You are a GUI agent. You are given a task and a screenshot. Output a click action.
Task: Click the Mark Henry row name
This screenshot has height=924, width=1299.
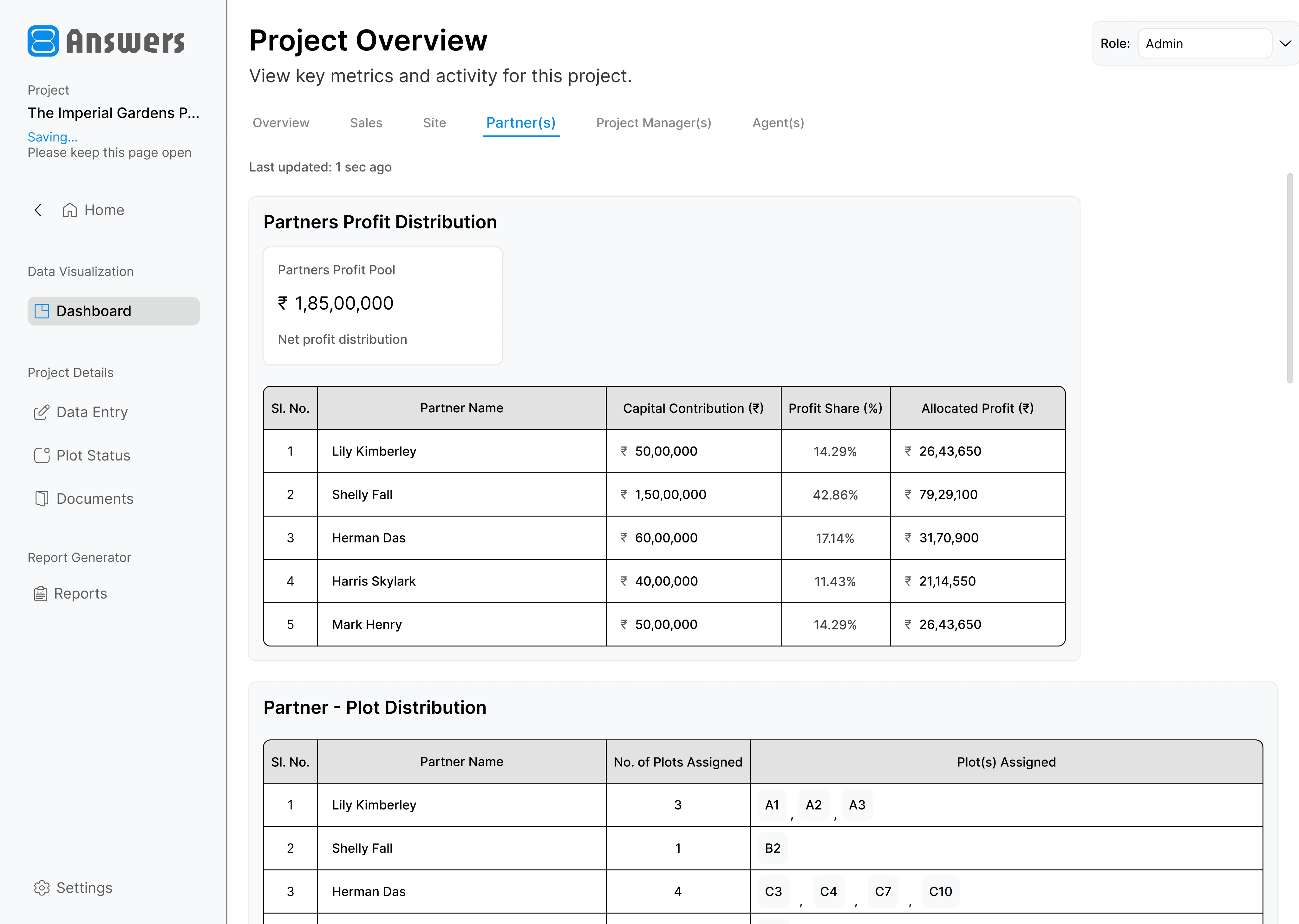click(x=367, y=624)
